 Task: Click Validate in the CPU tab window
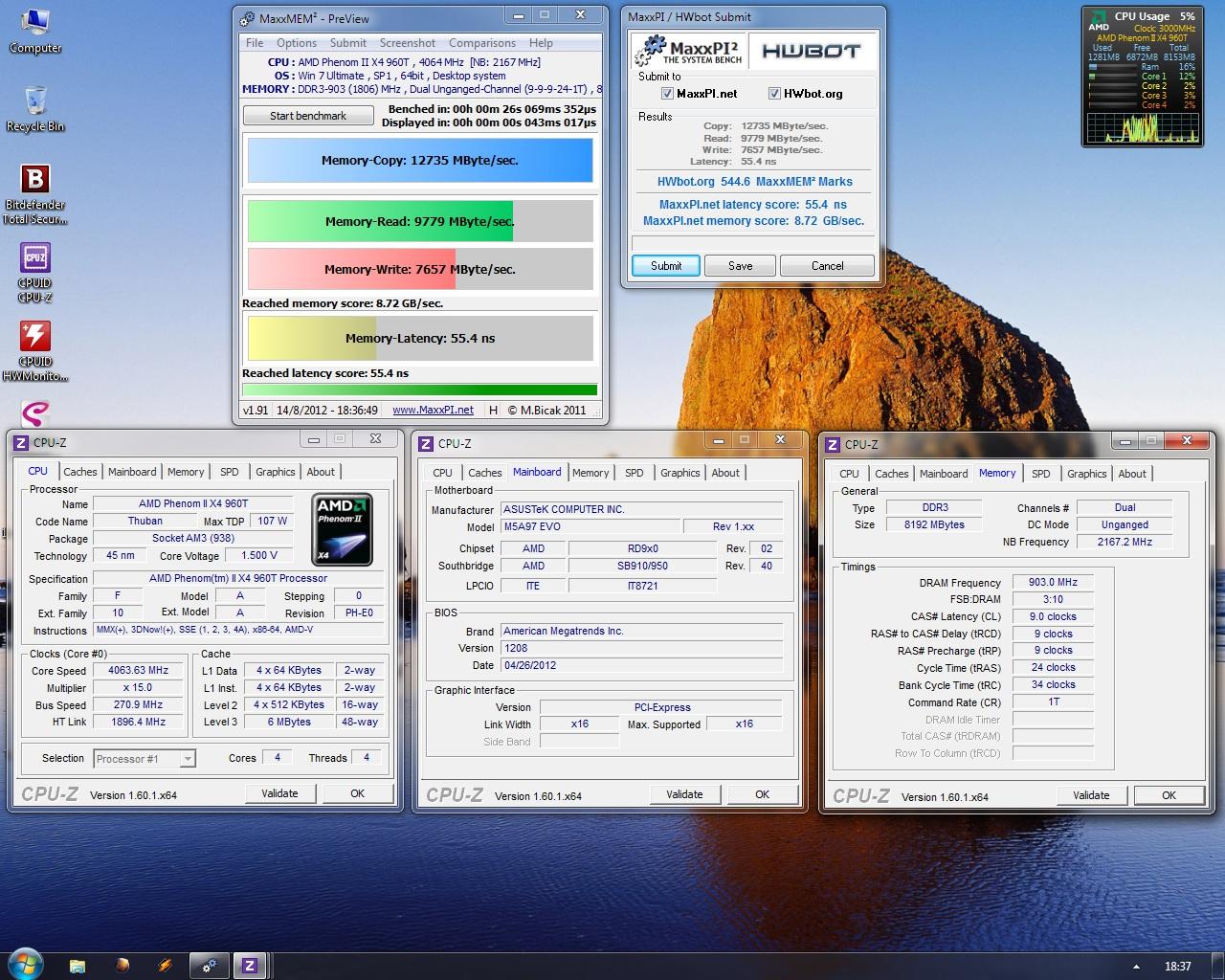[x=279, y=793]
